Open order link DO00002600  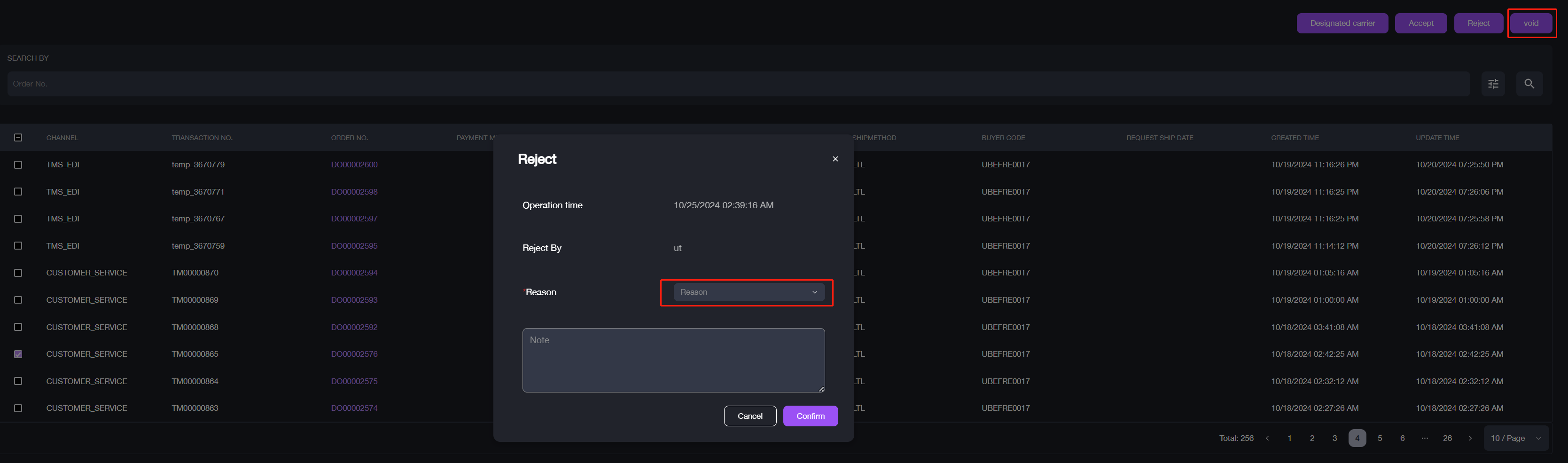click(354, 165)
